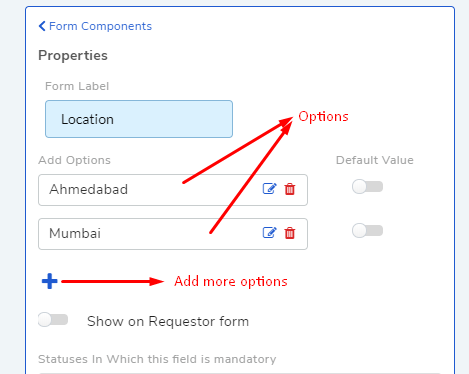Select the Mumbai option text box

tap(173, 234)
